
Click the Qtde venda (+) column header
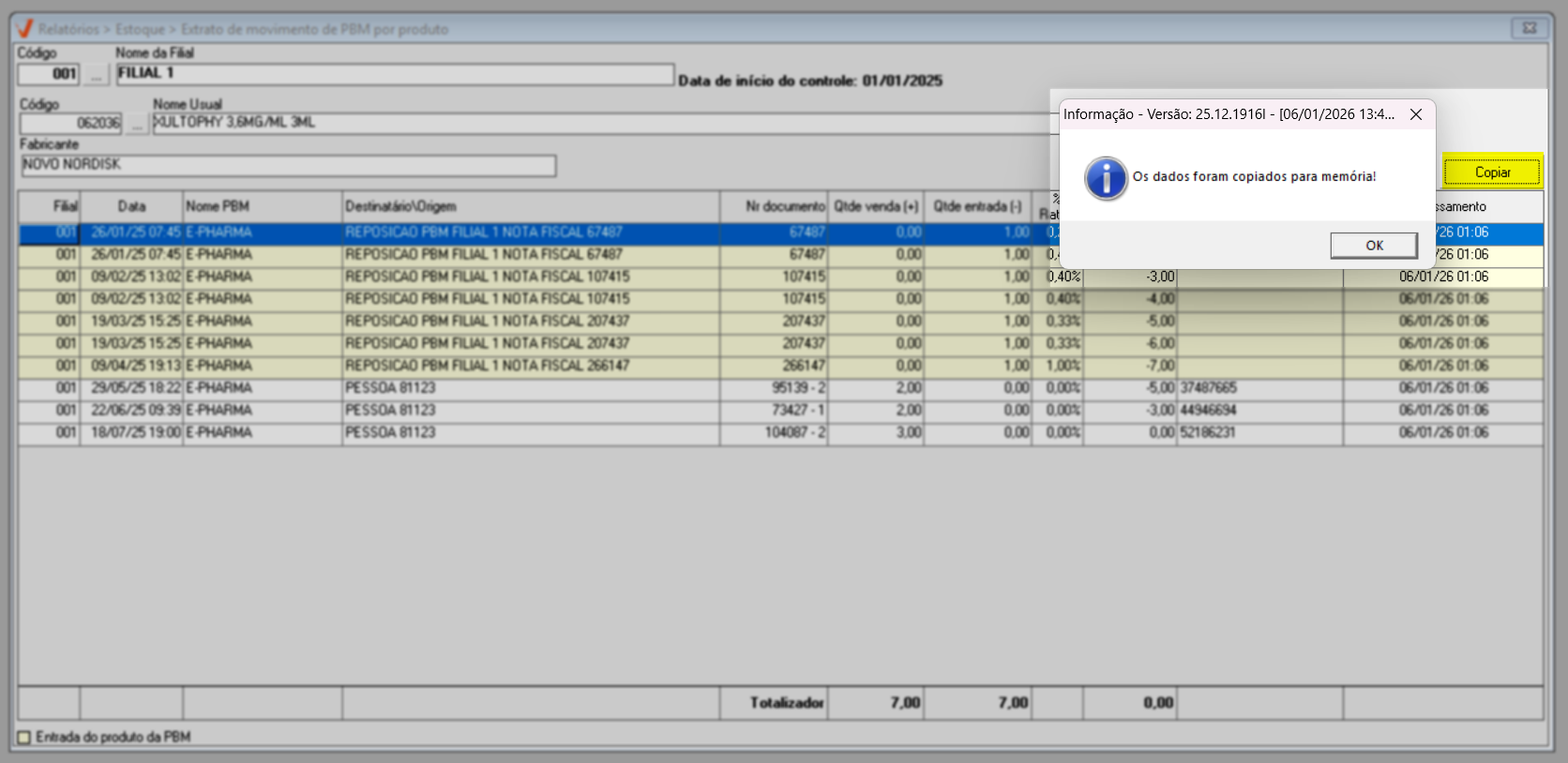tap(875, 206)
